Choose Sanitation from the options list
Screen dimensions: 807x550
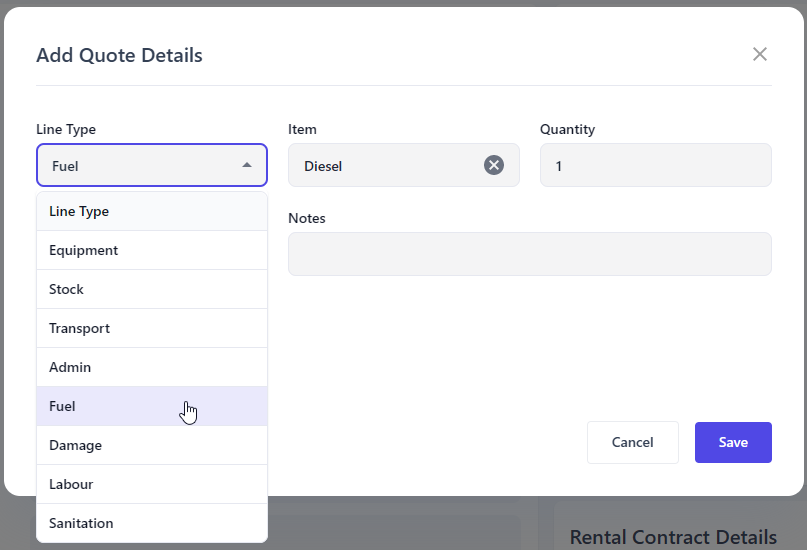coord(81,523)
